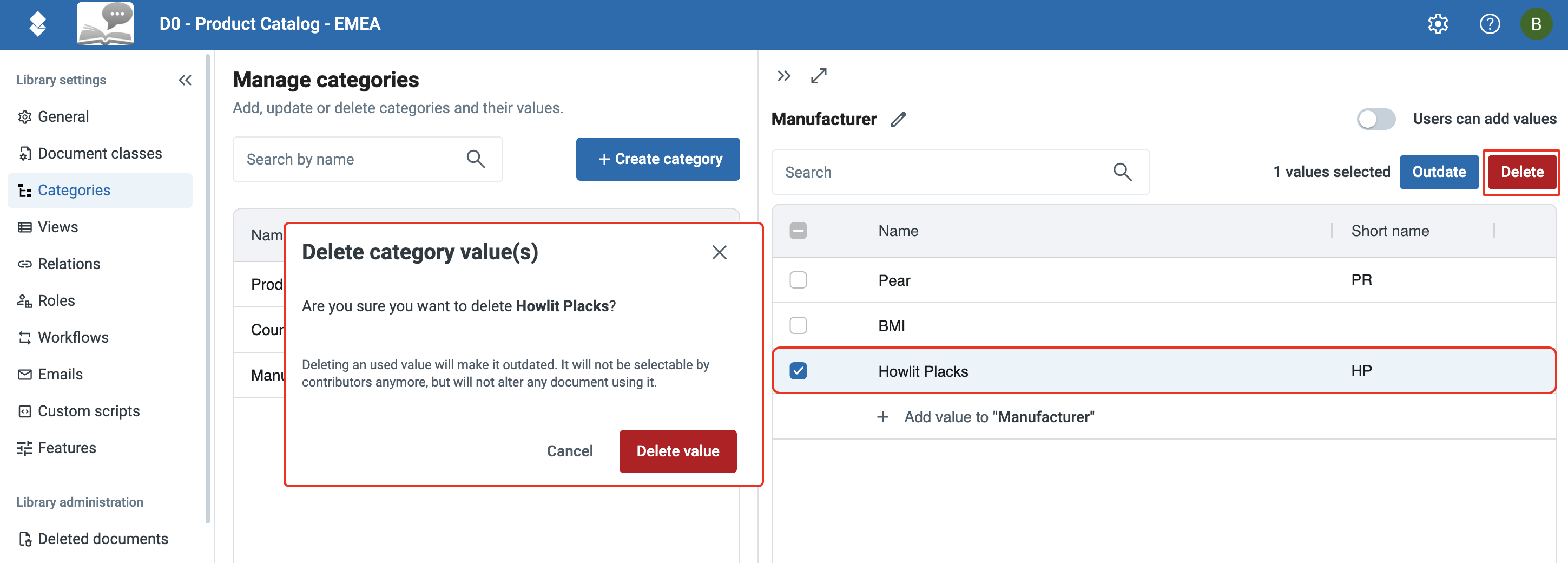Confirm with Delete value button
The image size is (1568, 563).
[x=677, y=451]
